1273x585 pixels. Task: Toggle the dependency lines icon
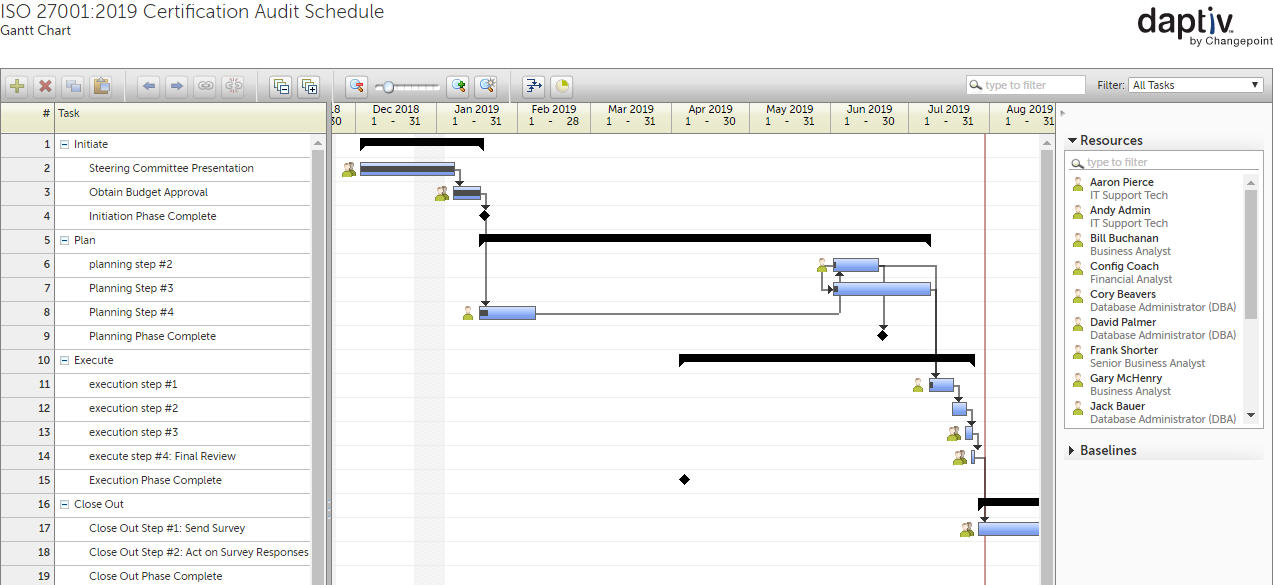533,86
